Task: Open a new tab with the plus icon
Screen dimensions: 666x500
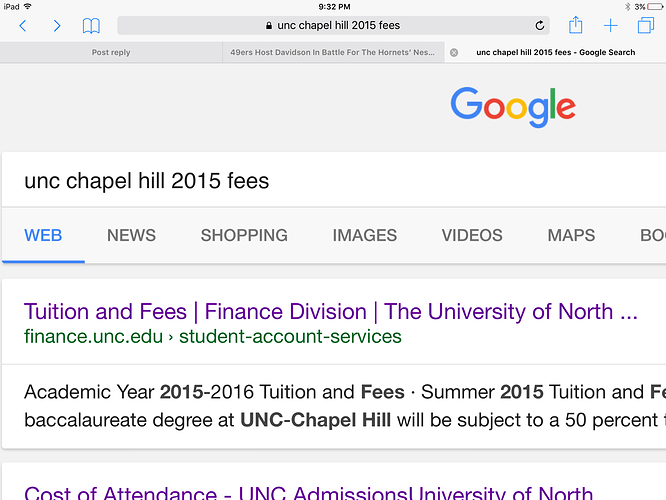Action: (x=610, y=26)
